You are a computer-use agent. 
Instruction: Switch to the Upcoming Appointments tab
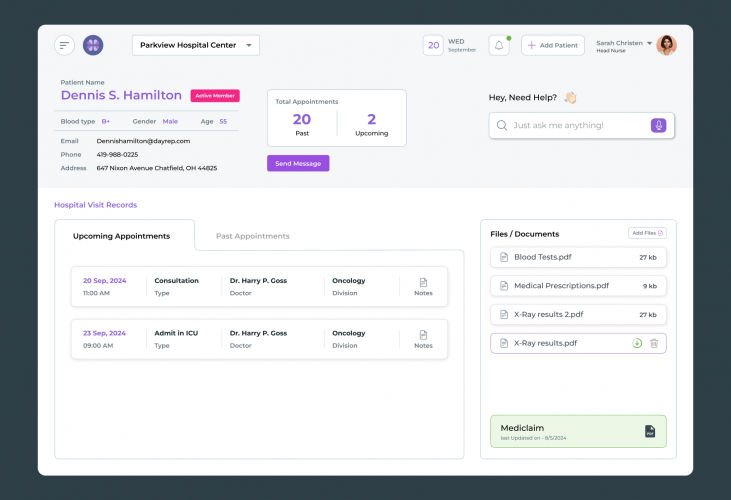(x=121, y=236)
